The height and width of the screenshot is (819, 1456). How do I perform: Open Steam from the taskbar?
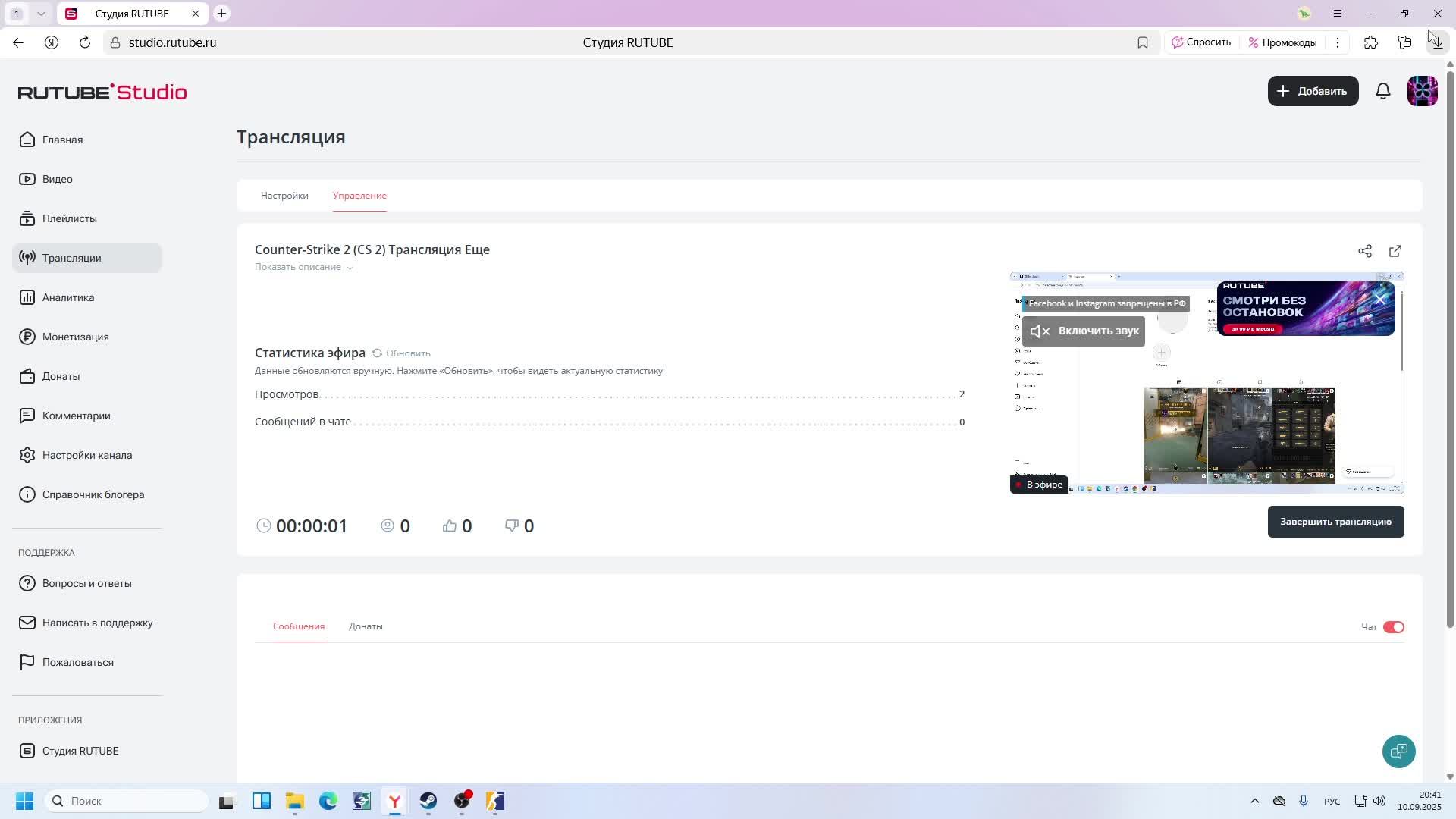pyautogui.click(x=428, y=801)
